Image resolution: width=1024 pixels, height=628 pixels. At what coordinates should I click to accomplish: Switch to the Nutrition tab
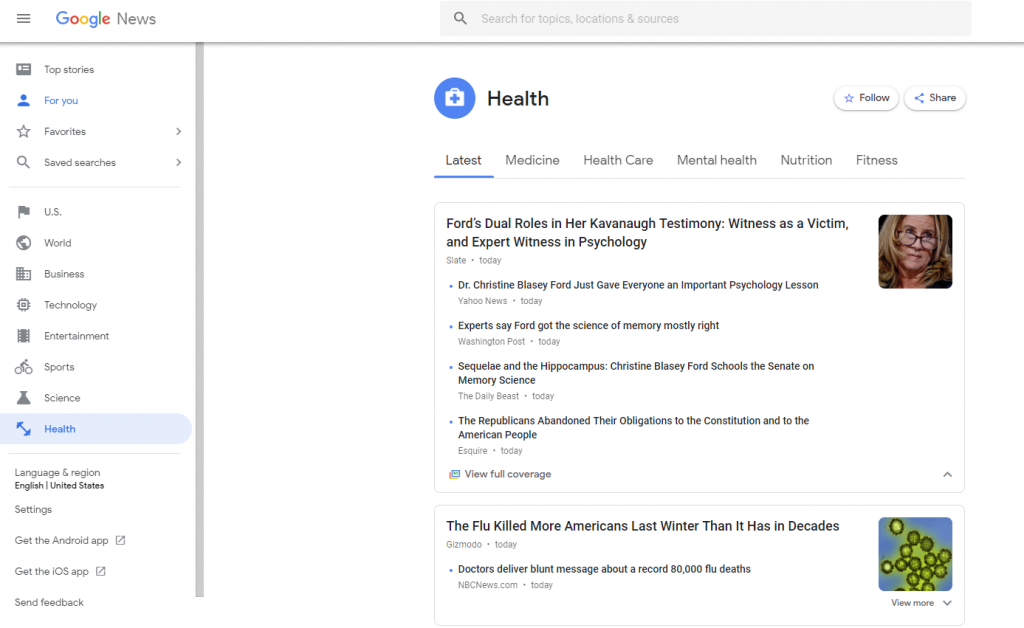806,160
